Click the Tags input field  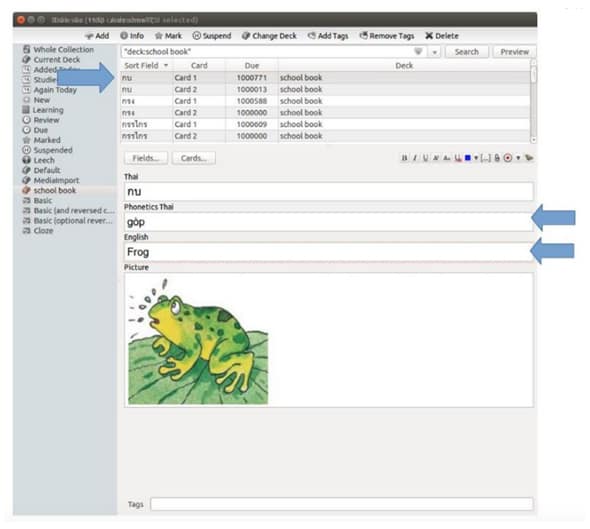click(x=341, y=504)
